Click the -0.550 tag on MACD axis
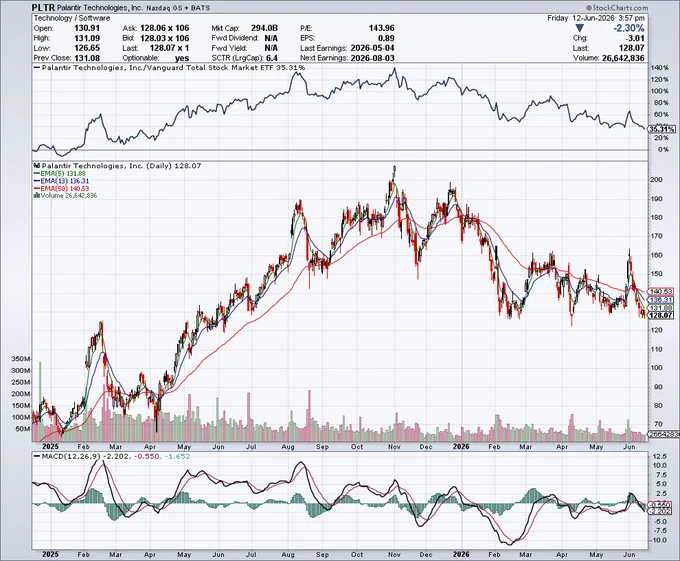Image resolution: width=680 pixels, height=561 pixels. click(661, 506)
